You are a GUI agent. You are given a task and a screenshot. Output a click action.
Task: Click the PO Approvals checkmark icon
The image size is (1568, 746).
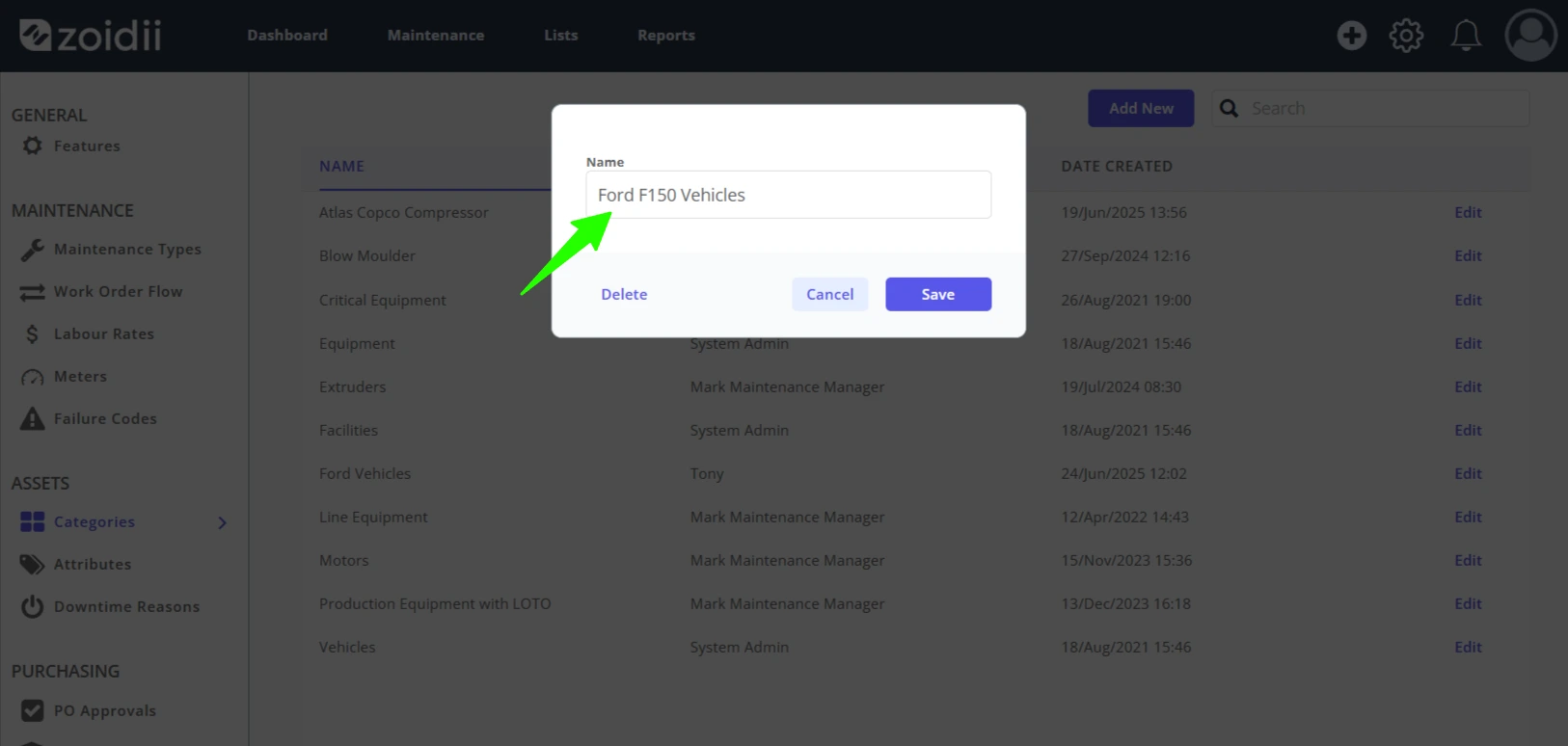pos(33,710)
